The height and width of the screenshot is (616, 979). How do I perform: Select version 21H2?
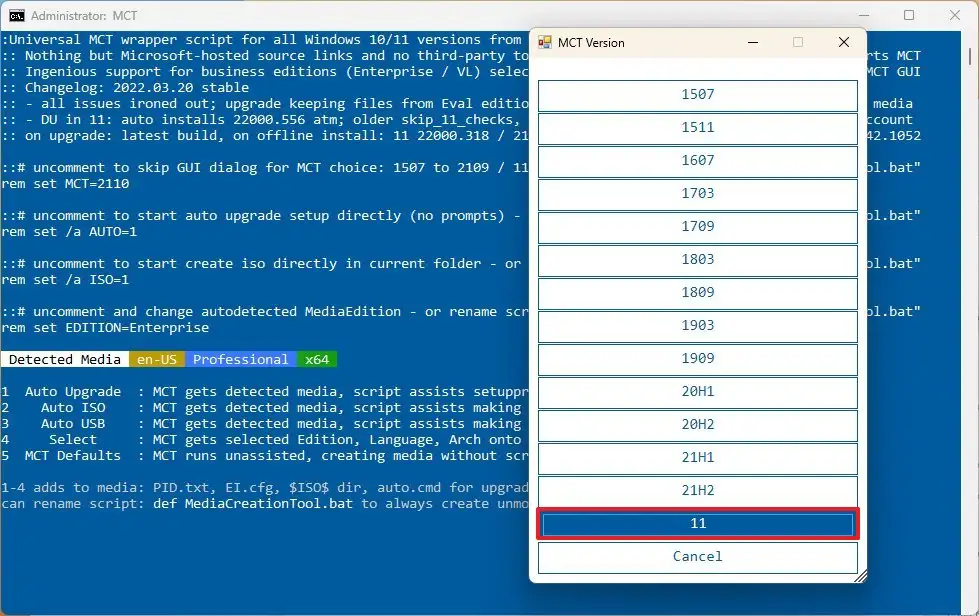coord(697,491)
